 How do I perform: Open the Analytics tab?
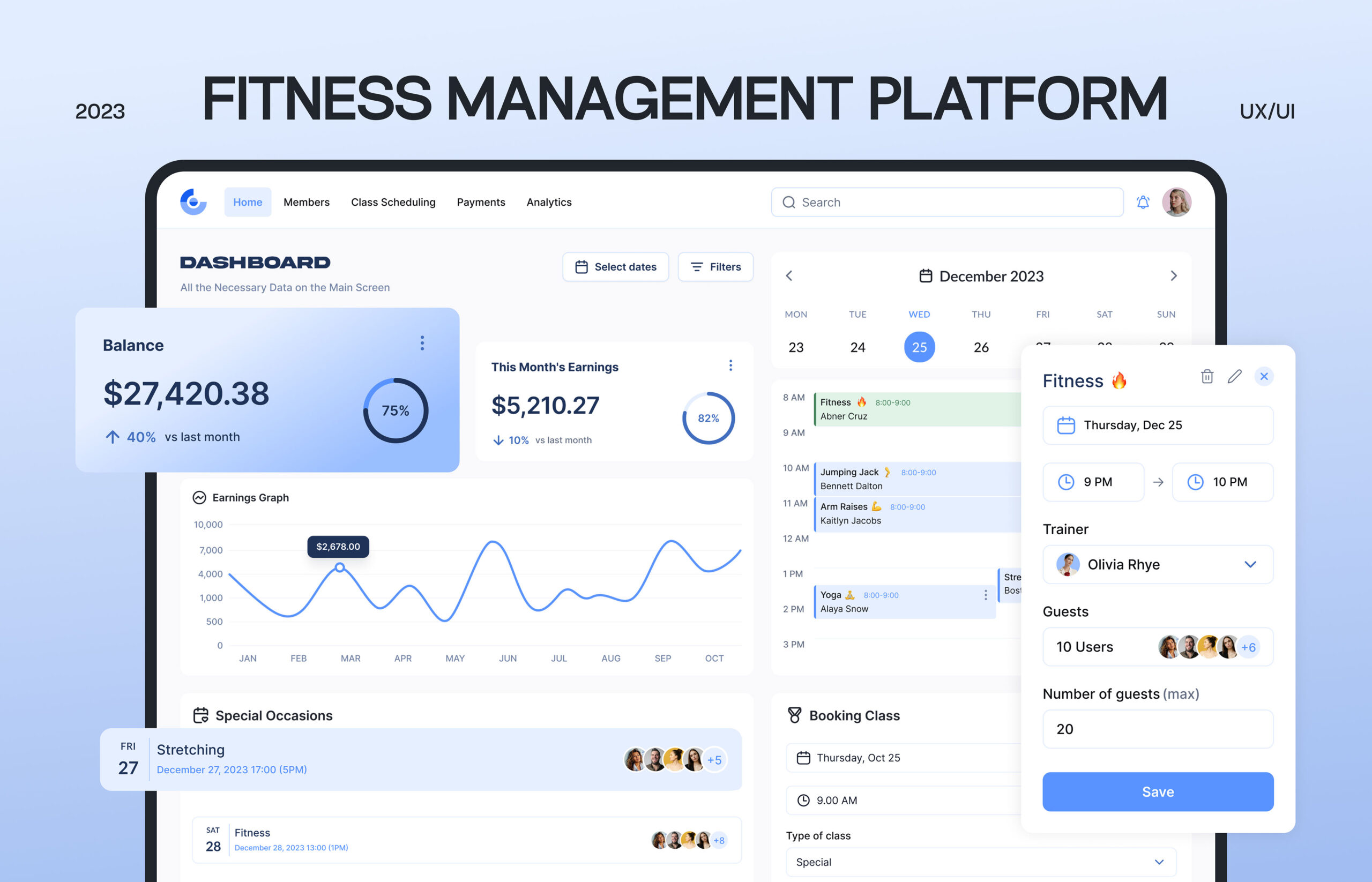click(549, 202)
